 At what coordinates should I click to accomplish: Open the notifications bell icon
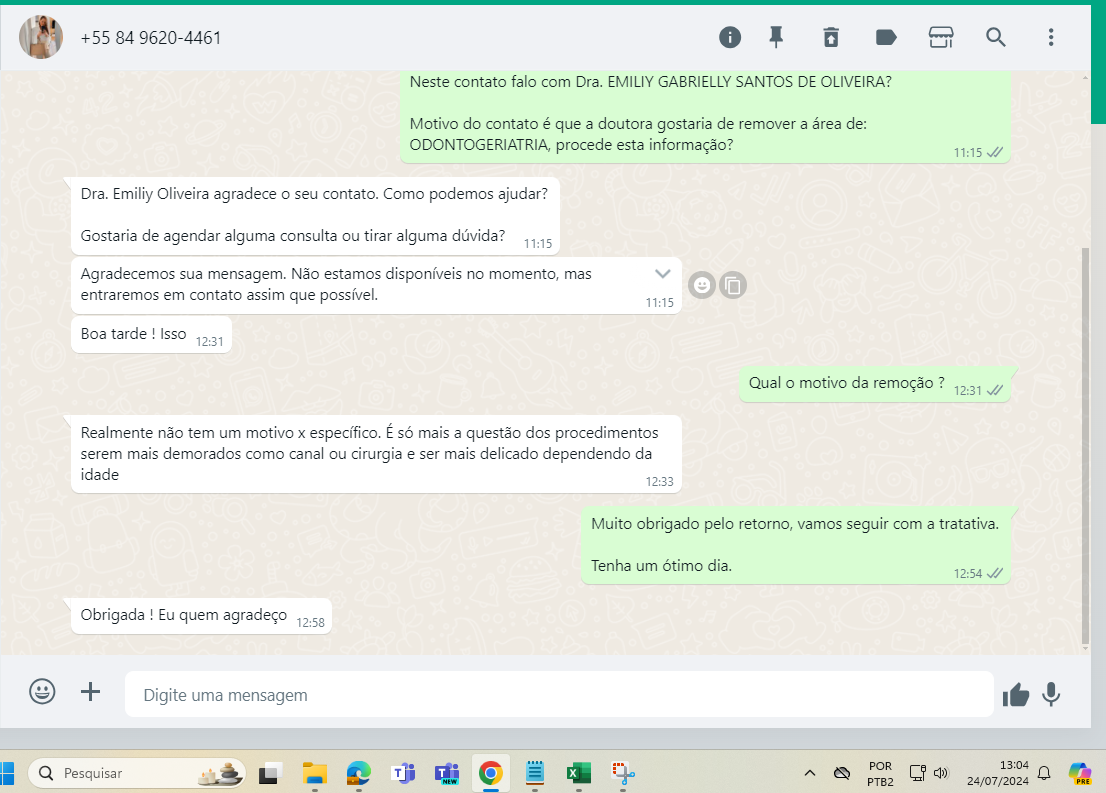(x=1044, y=773)
